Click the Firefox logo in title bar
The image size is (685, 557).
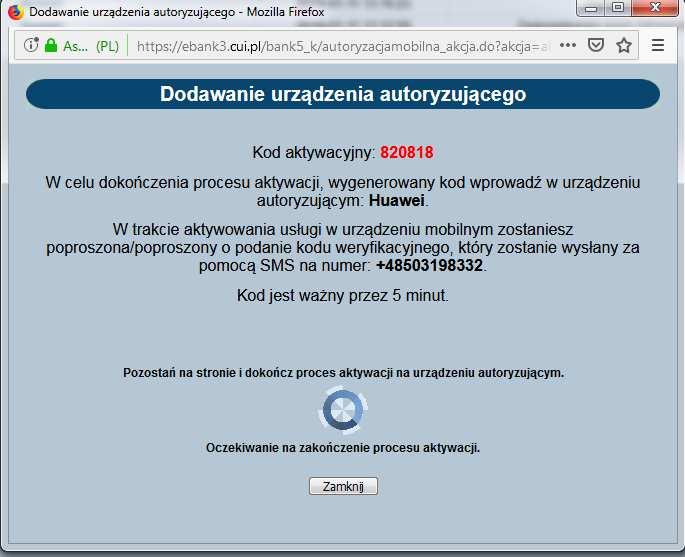[15, 12]
